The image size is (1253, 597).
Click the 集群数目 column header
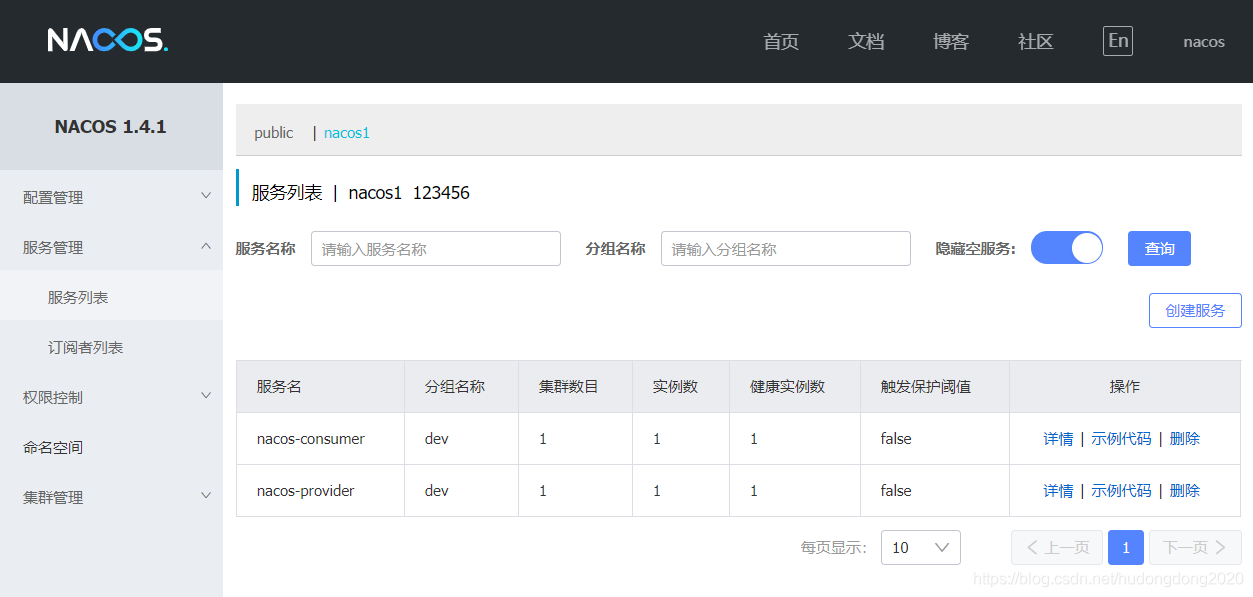pos(576,386)
